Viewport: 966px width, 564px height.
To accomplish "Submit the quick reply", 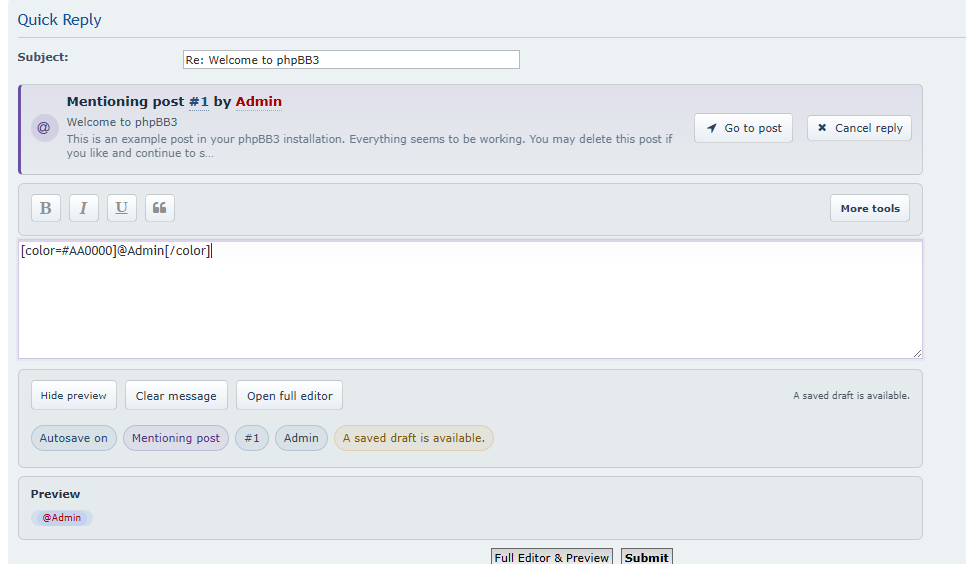I will tap(646, 557).
